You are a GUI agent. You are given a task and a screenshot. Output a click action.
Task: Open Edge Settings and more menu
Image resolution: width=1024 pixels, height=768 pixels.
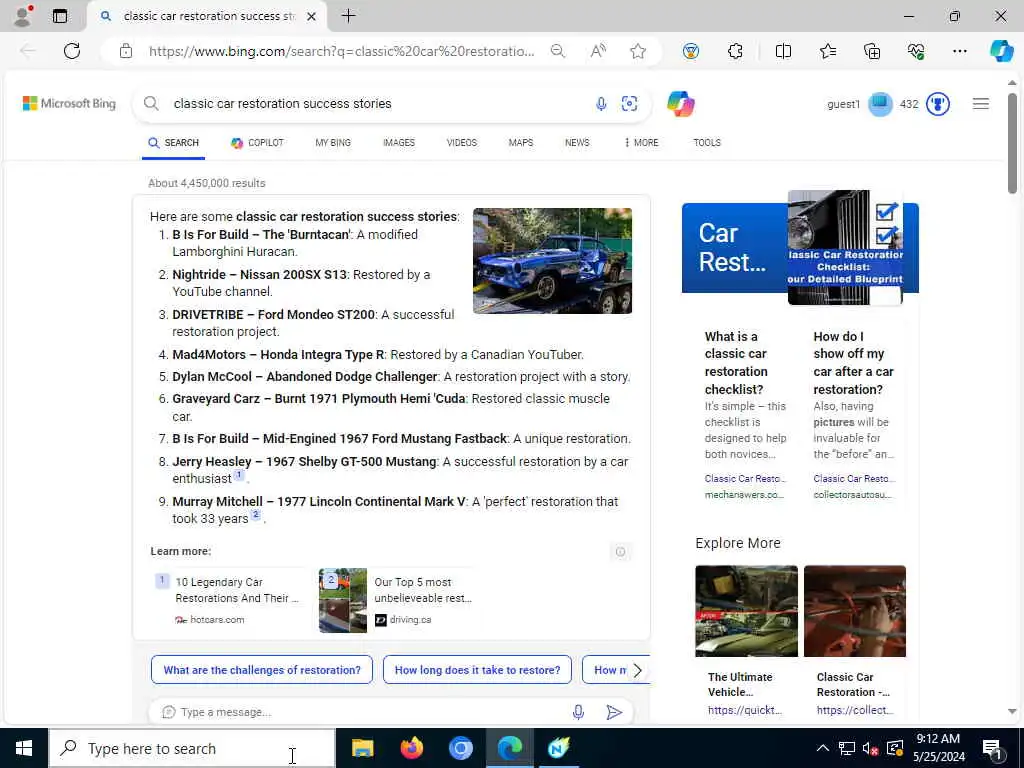point(959,51)
